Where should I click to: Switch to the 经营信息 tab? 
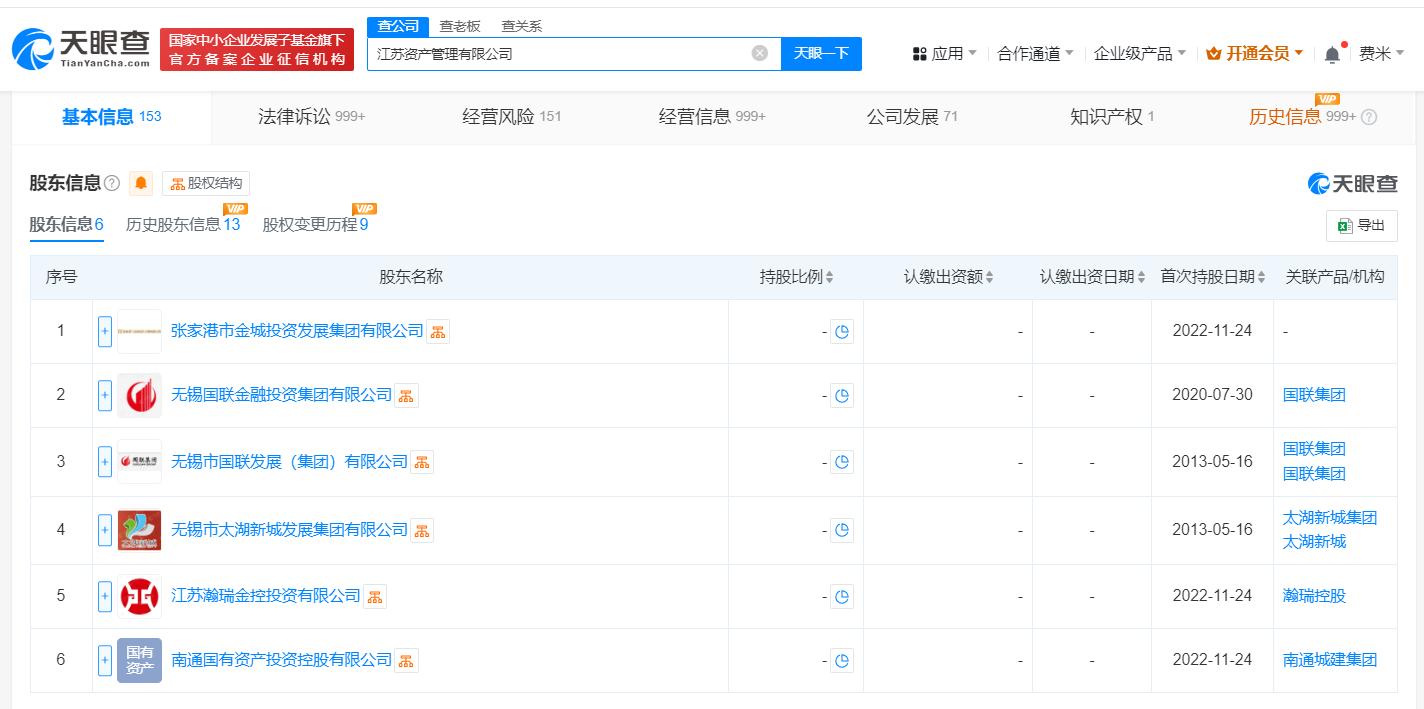coord(712,117)
